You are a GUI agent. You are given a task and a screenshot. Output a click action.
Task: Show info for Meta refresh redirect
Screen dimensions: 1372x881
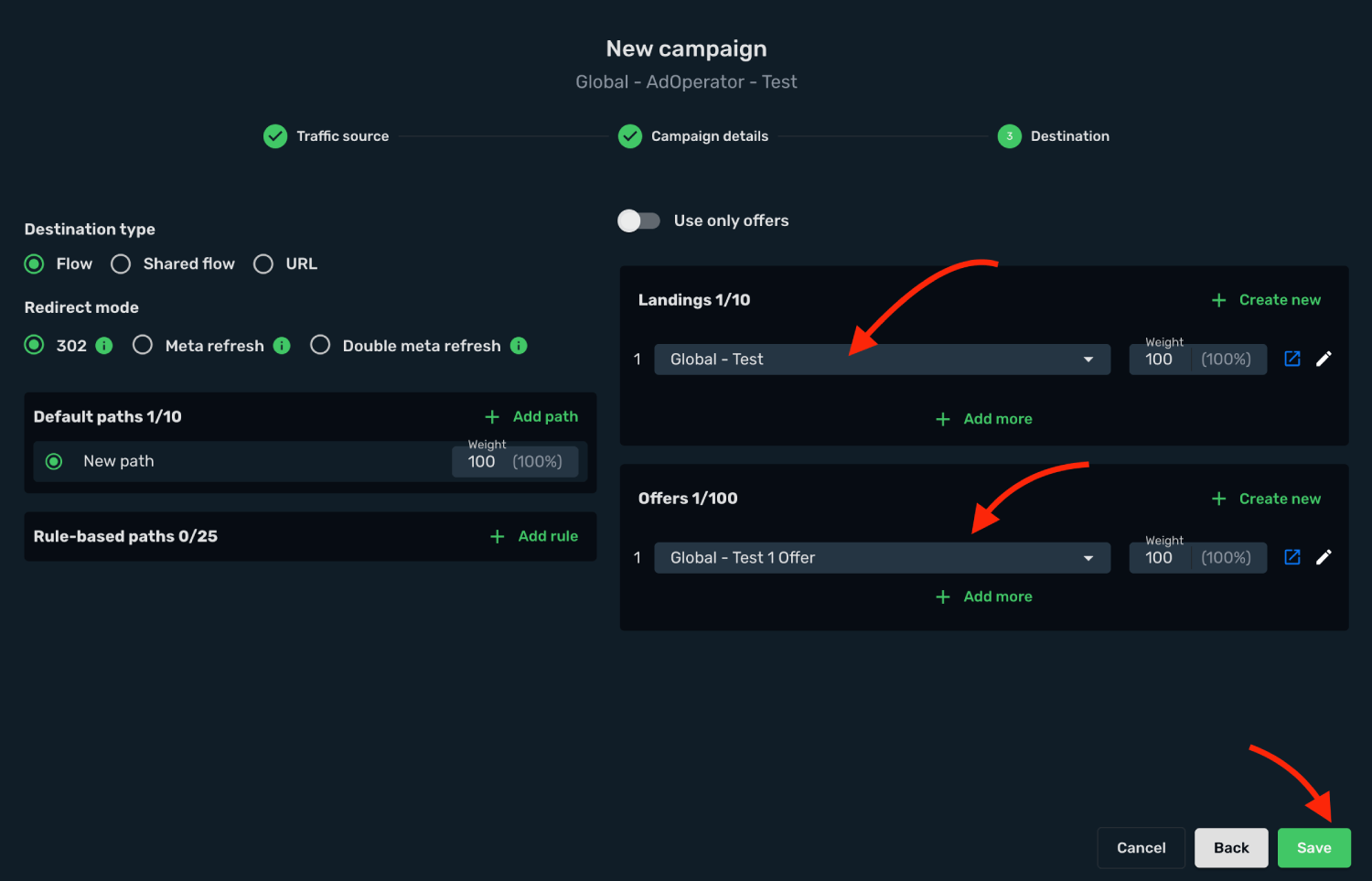click(282, 345)
